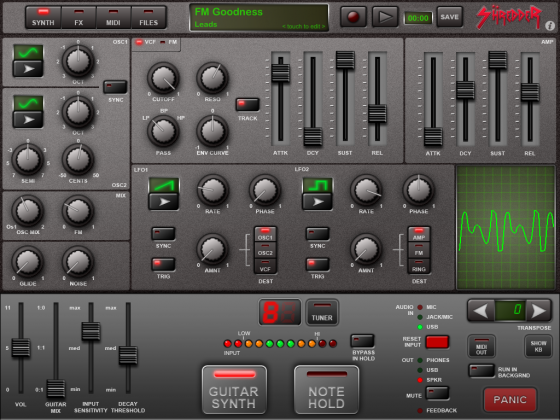
Task: Decrease transpose with the left arrow
Action: point(481,311)
